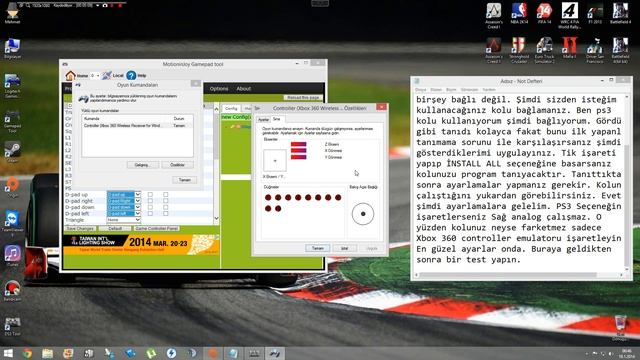Screen dimensions: 640x360
Task: Open the D-pad left mapping dropdown
Action: tap(124, 213)
